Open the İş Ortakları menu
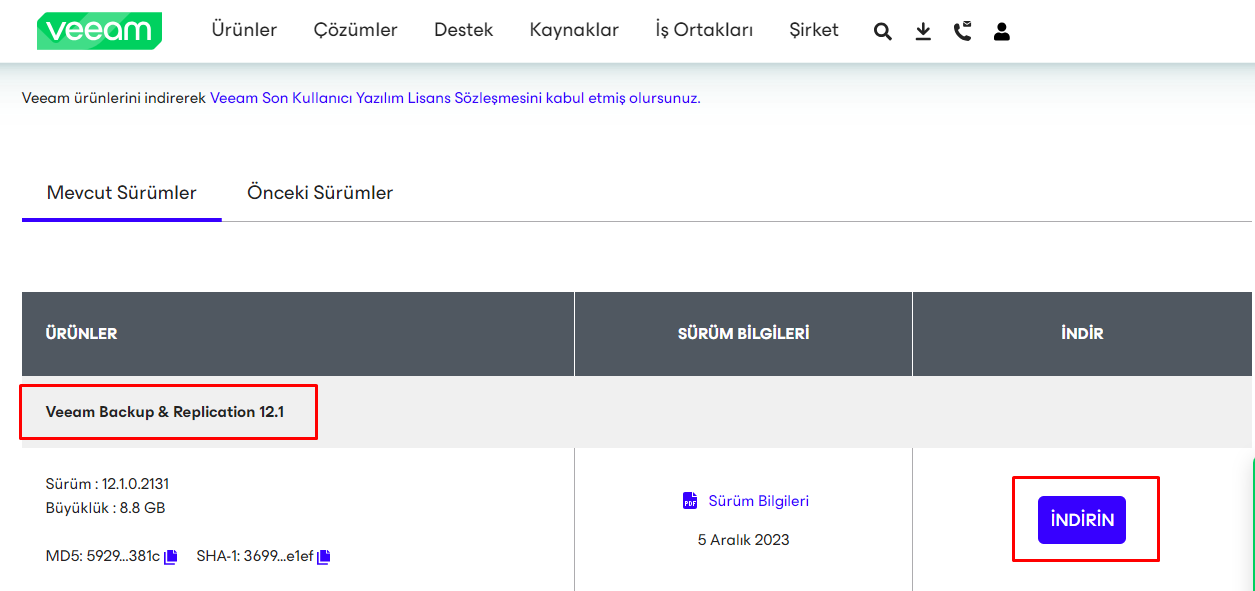The height and width of the screenshot is (591, 1255). pyautogui.click(x=704, y=30)
